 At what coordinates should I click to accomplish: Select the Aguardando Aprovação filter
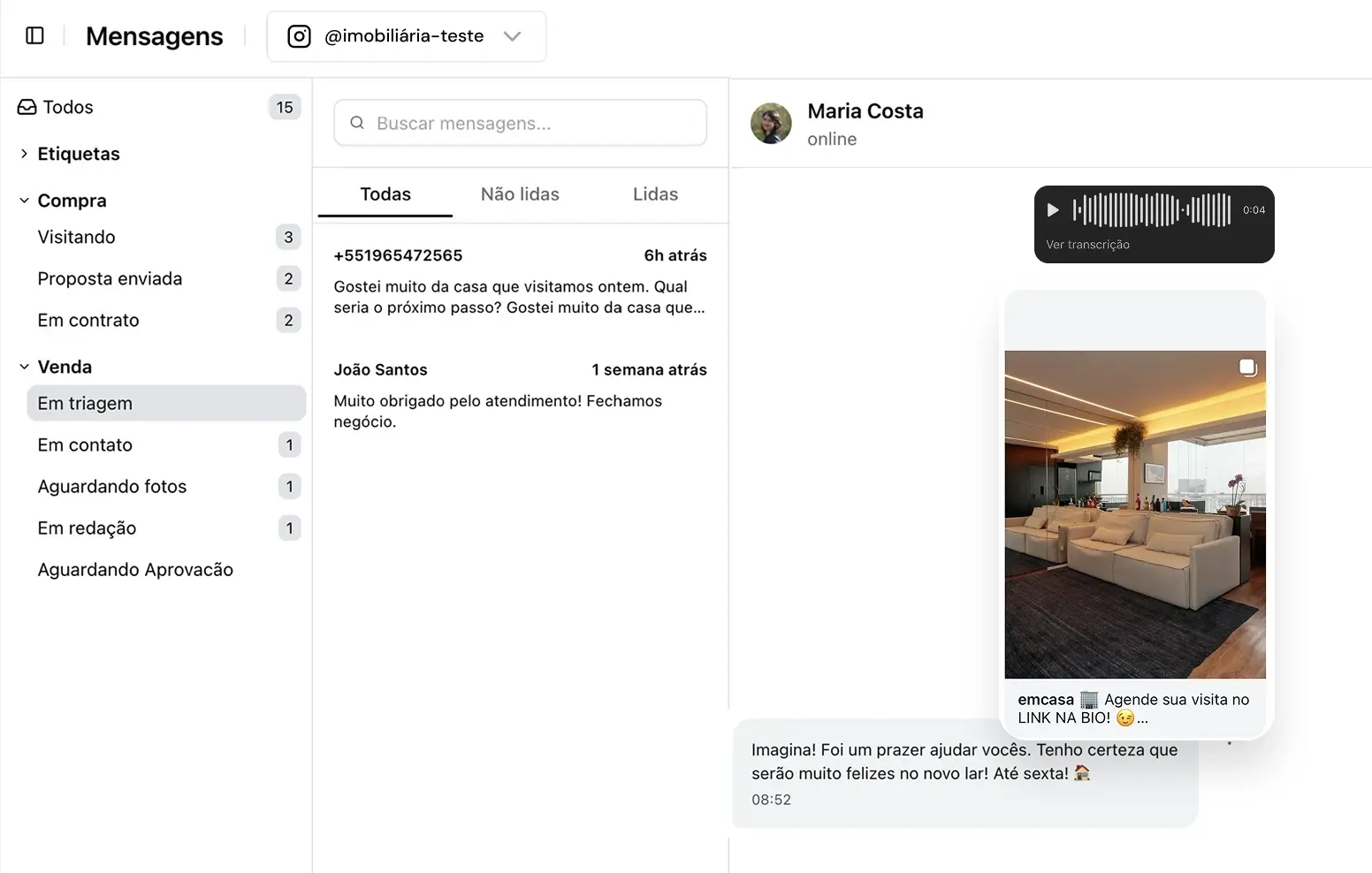tap(135, 569)
